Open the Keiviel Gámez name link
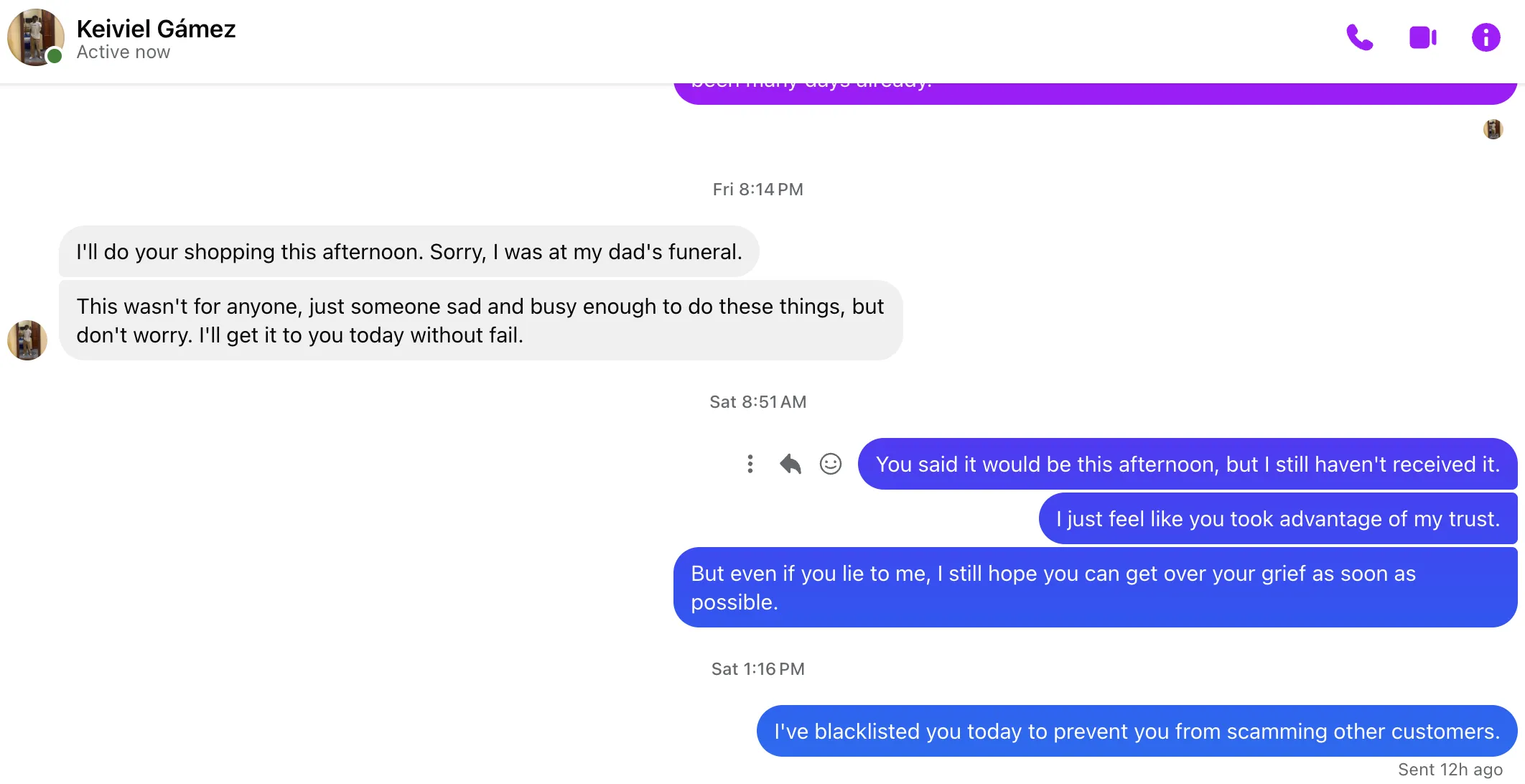 156,29
